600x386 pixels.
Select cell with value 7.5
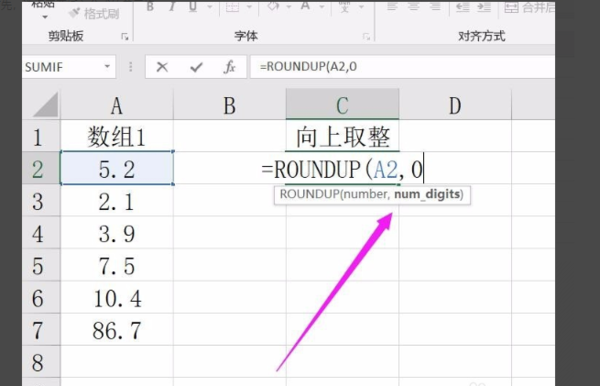[x=117, y=265]
